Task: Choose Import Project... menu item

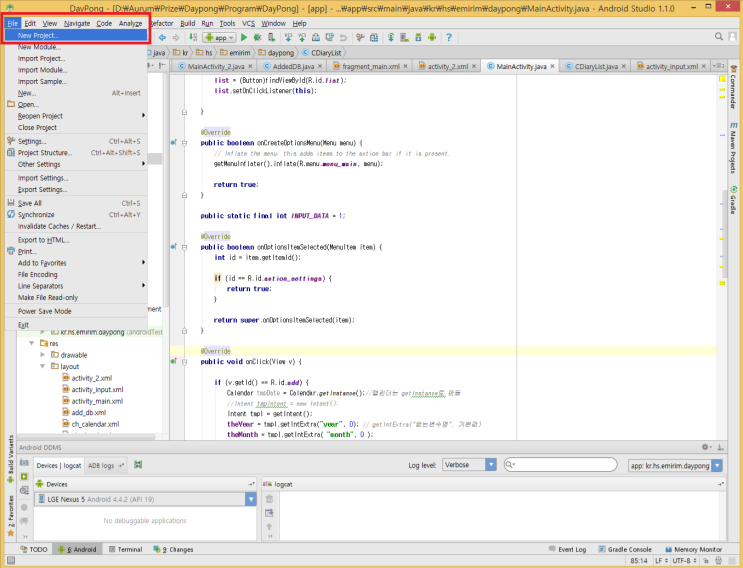Action: coord(76,59)
